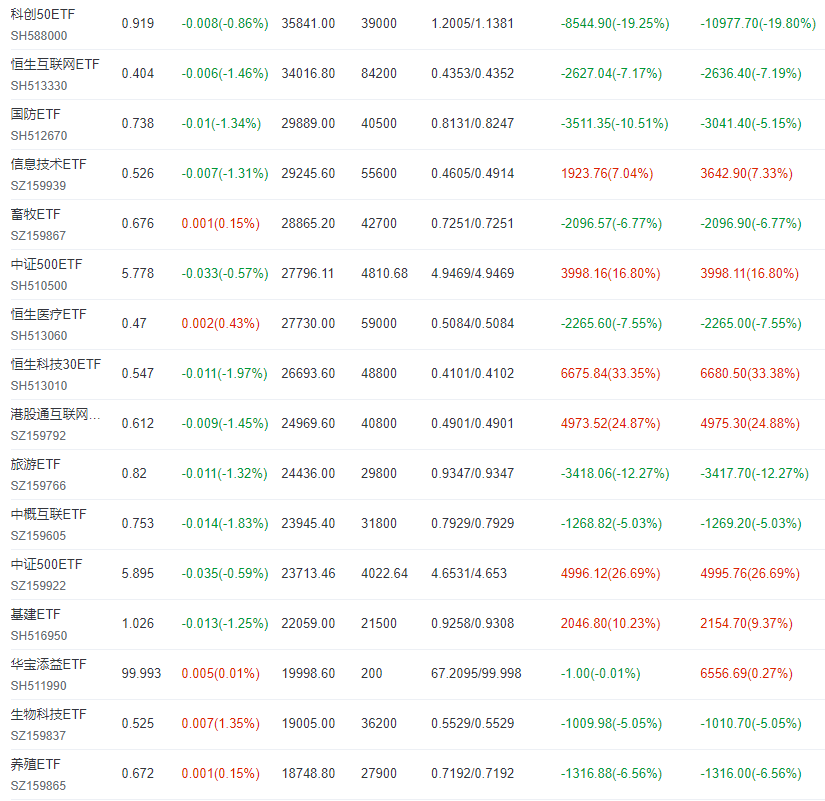Select holding quantity 4810.68
The image size is (825, 801).
pos(385,274)
